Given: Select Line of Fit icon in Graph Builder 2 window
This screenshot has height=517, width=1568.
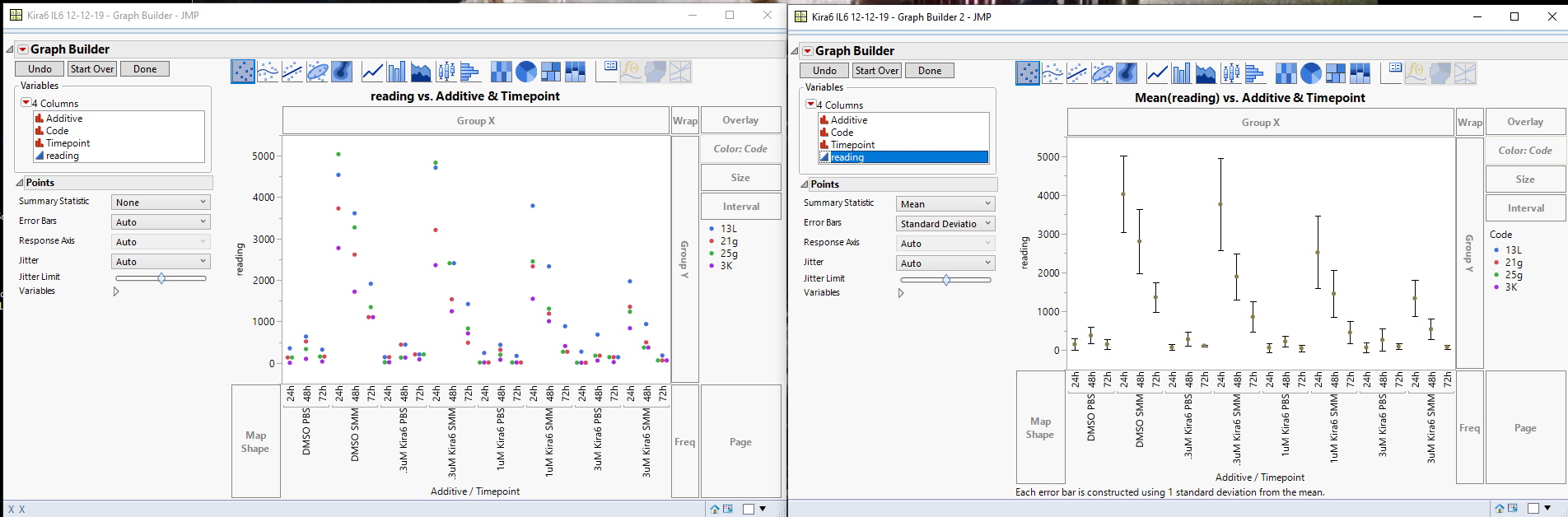Looking at the screenshot, I should pyautogui.click(x=1077, y=74).
